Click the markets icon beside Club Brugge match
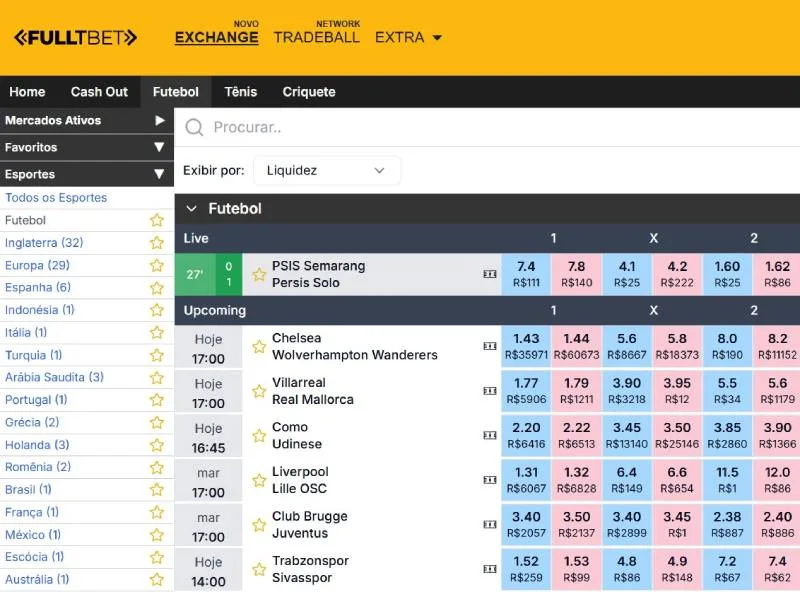 (x=489, y=525)
